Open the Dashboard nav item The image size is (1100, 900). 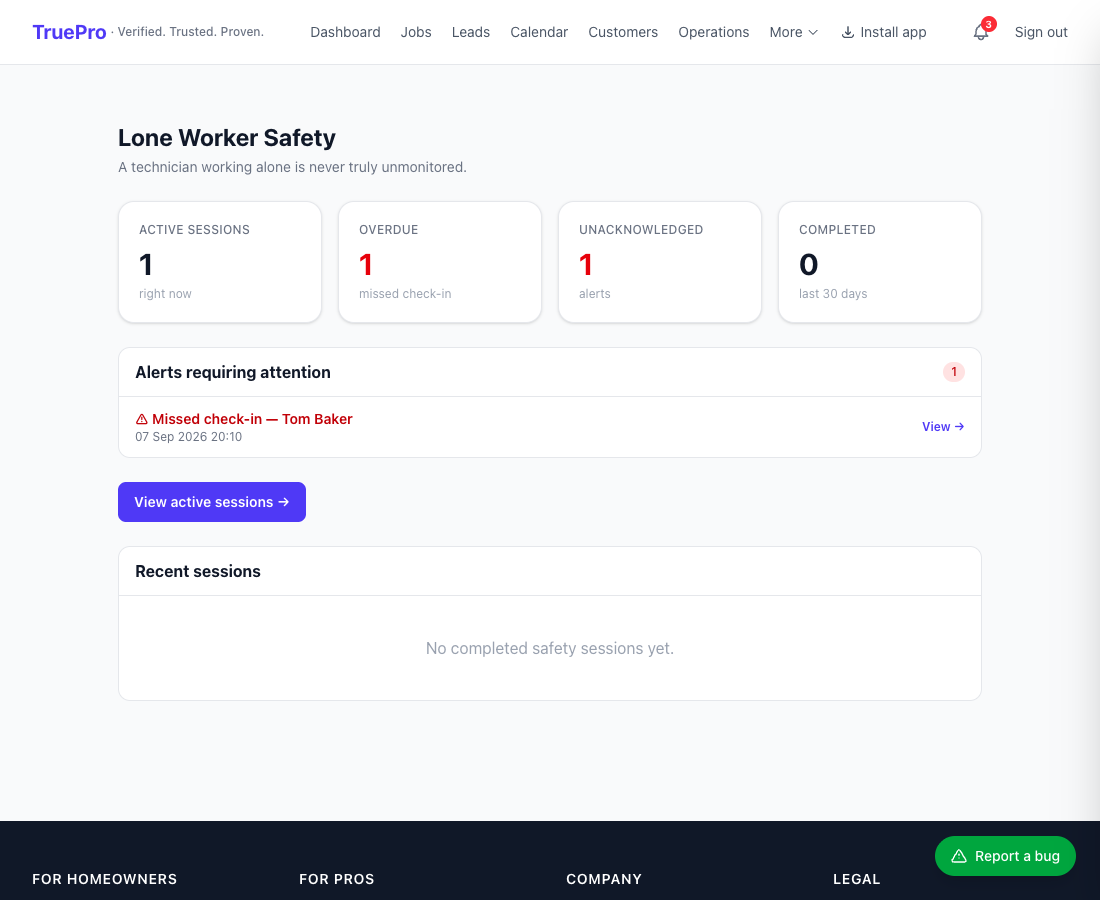point(345,32)
